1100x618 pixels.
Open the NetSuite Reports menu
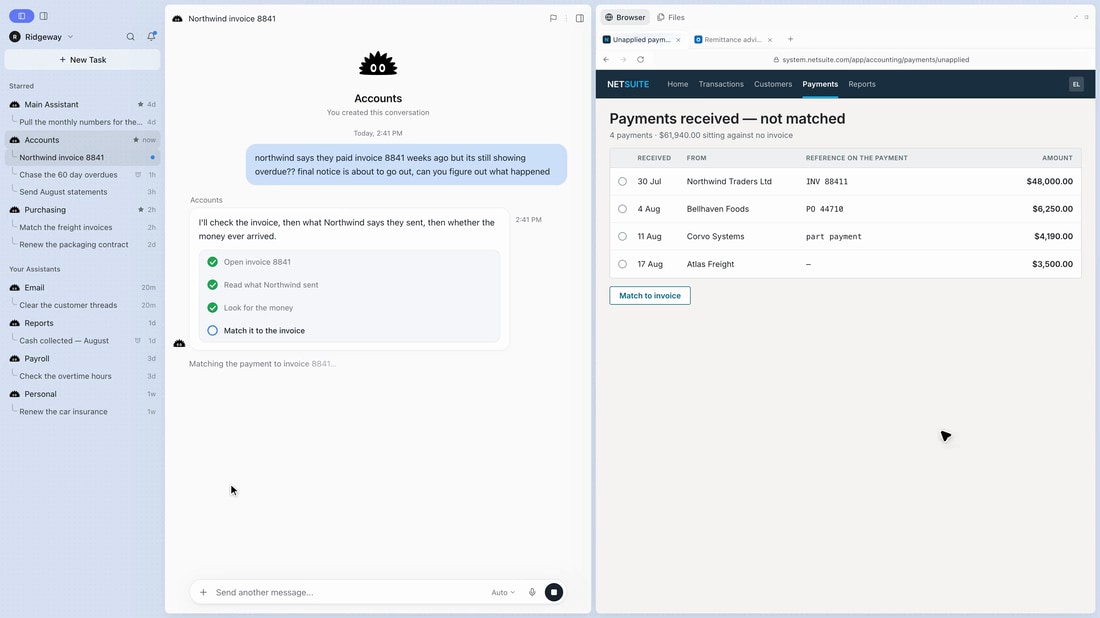(x=862, y=84)
